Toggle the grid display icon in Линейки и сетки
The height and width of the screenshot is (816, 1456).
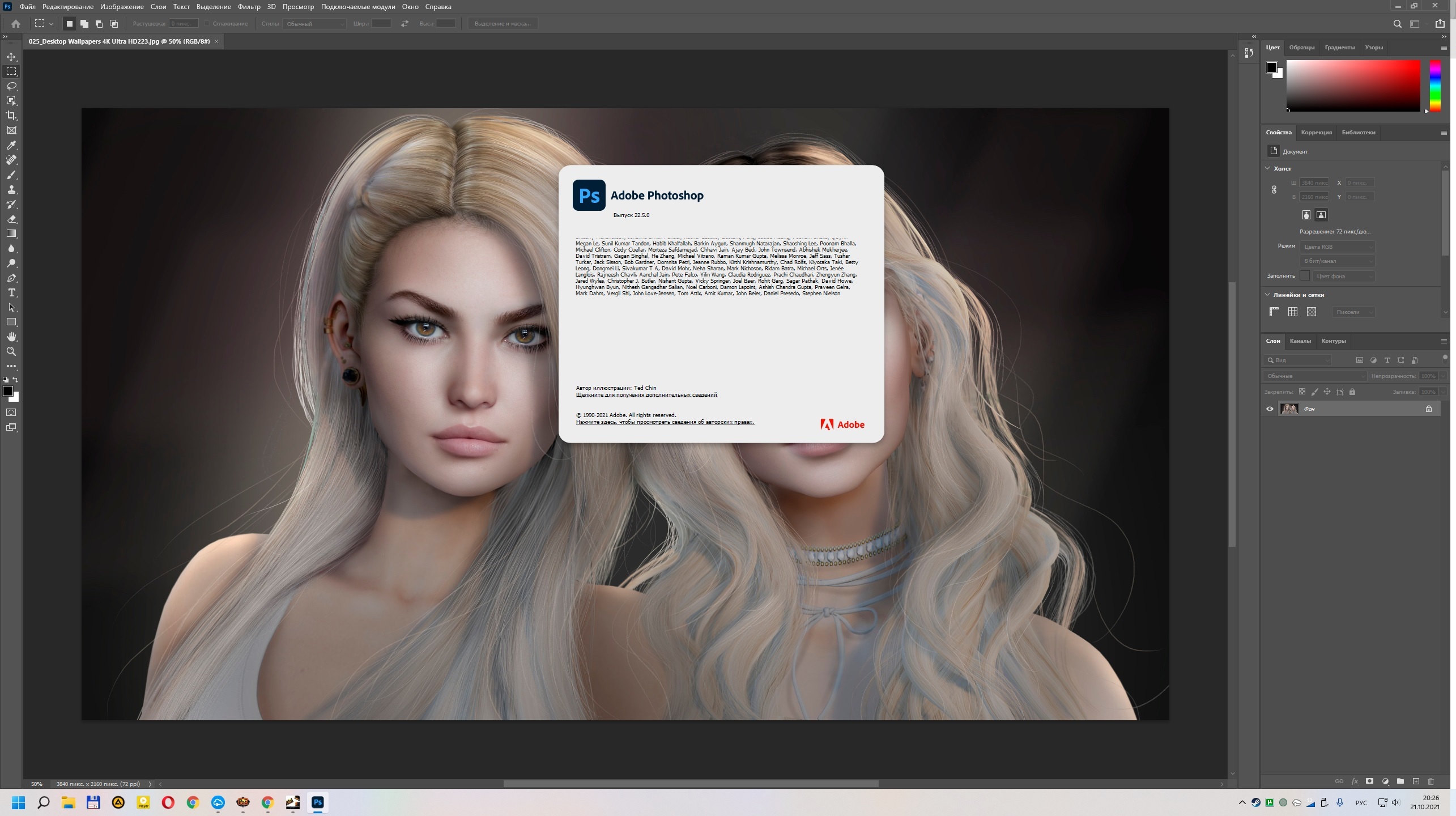(1293, 312)
